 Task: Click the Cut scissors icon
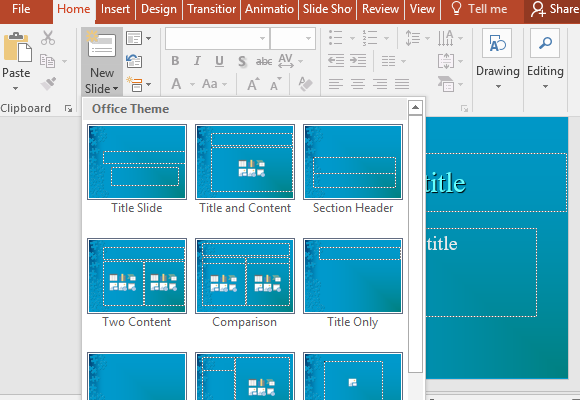tap(48, 38)
